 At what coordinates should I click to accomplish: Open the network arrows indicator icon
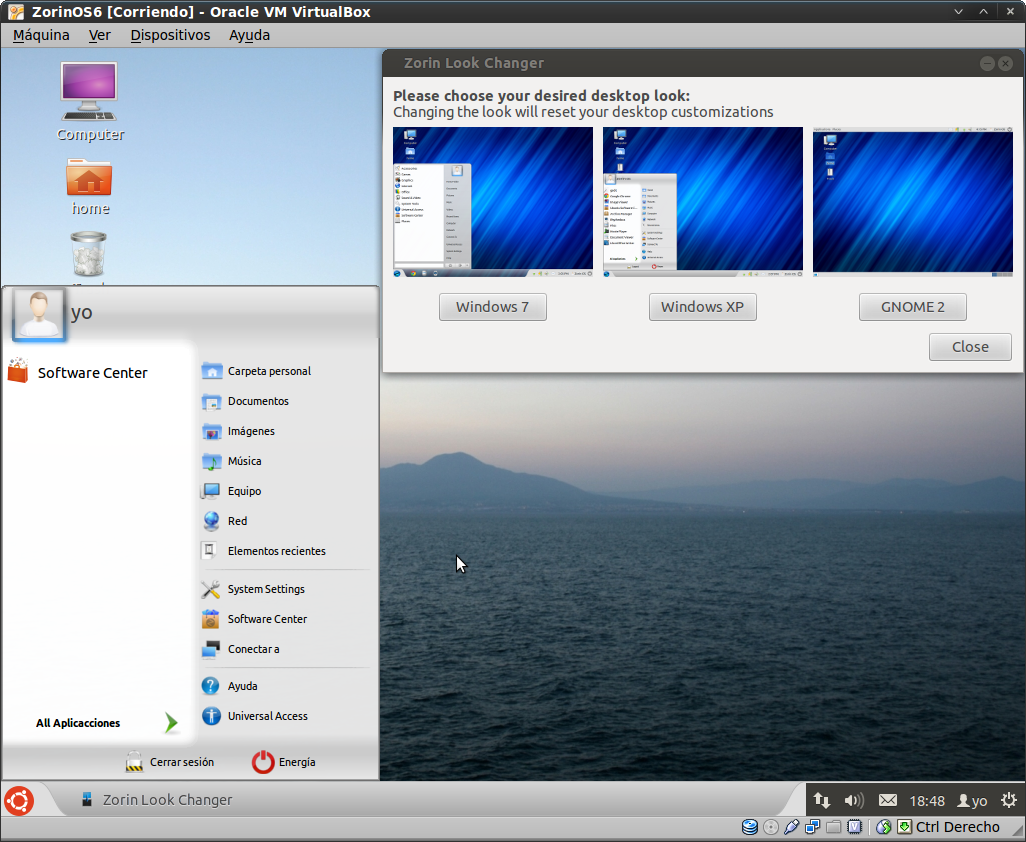[x=821, y=800]
